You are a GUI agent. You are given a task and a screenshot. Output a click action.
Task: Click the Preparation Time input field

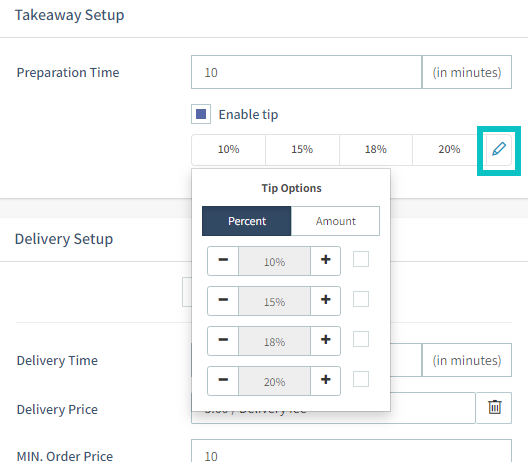(x=306, y=72)
